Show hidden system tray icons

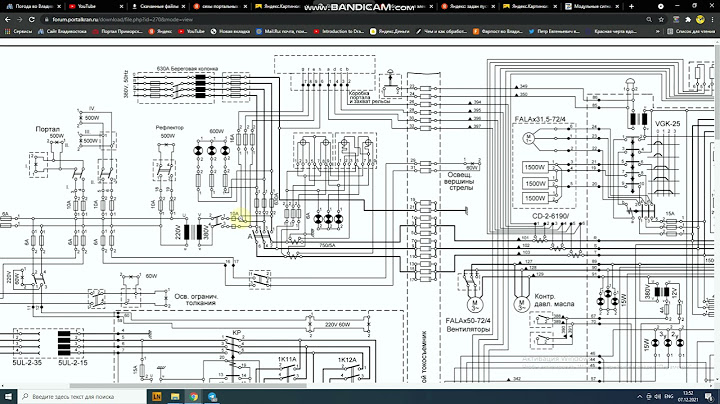tap(639, 396)
